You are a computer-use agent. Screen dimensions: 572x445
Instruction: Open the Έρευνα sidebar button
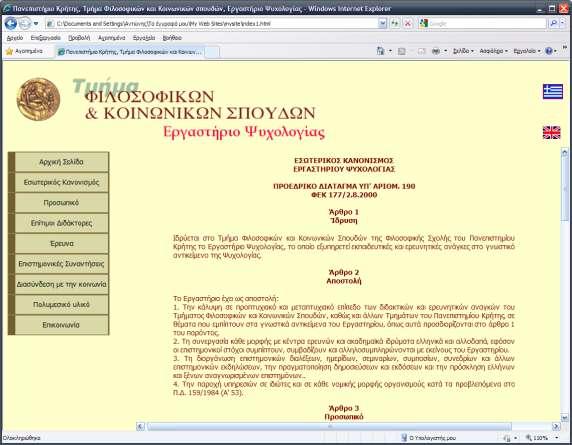[61, 243]
